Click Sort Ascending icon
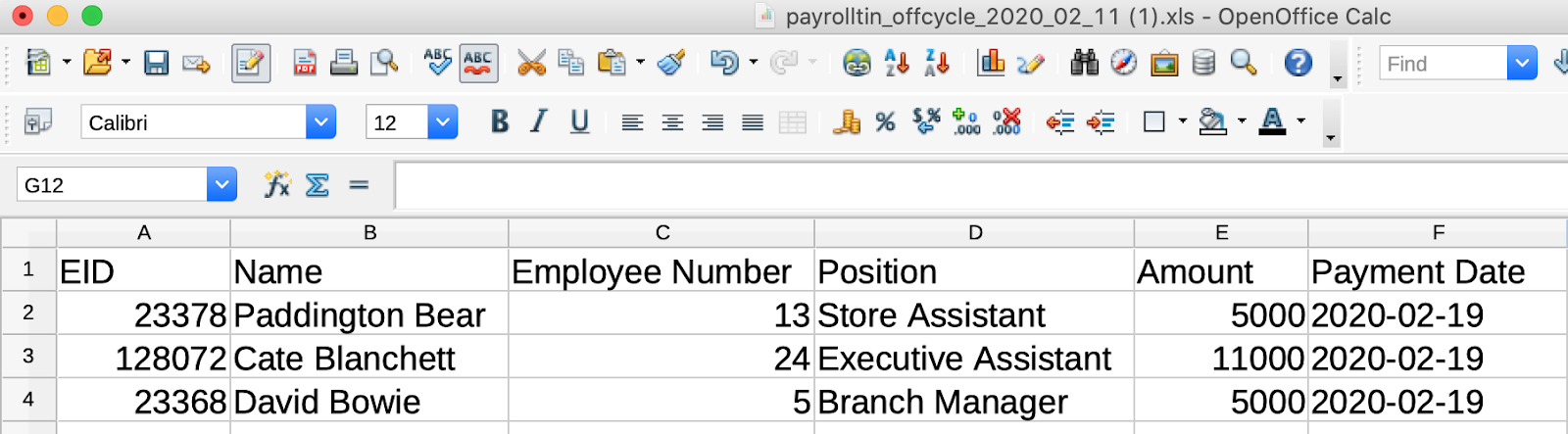The width and height of the screenshot is (1568, 434). 897,64
